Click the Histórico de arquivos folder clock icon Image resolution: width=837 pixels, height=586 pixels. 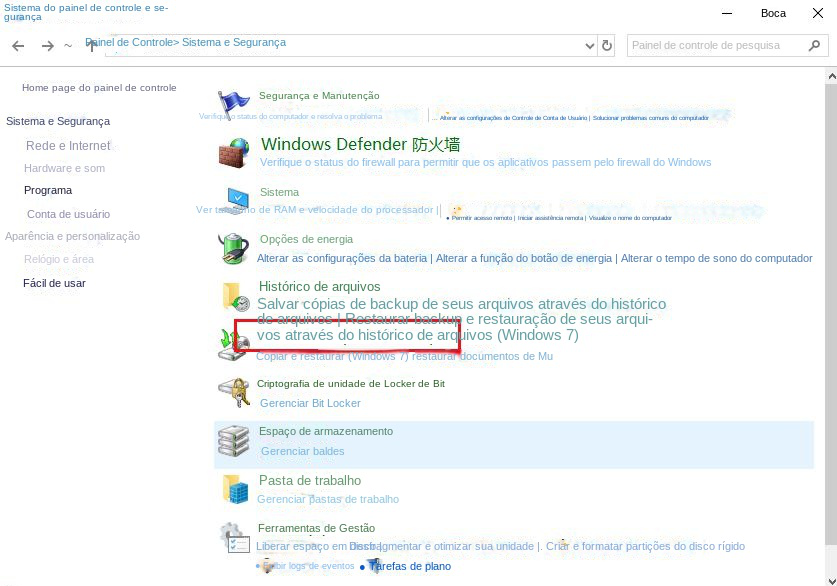(234, 295)
